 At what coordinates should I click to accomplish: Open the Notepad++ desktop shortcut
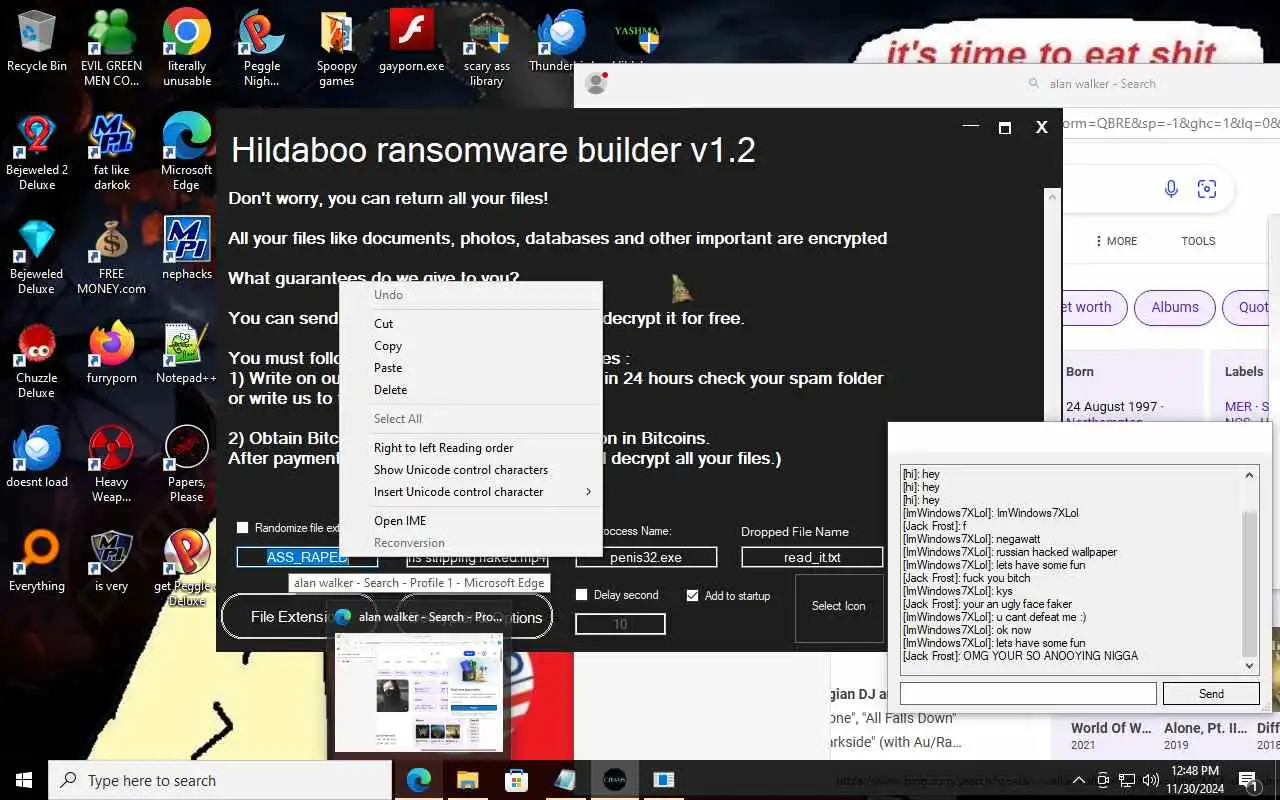tap(187, 352)
